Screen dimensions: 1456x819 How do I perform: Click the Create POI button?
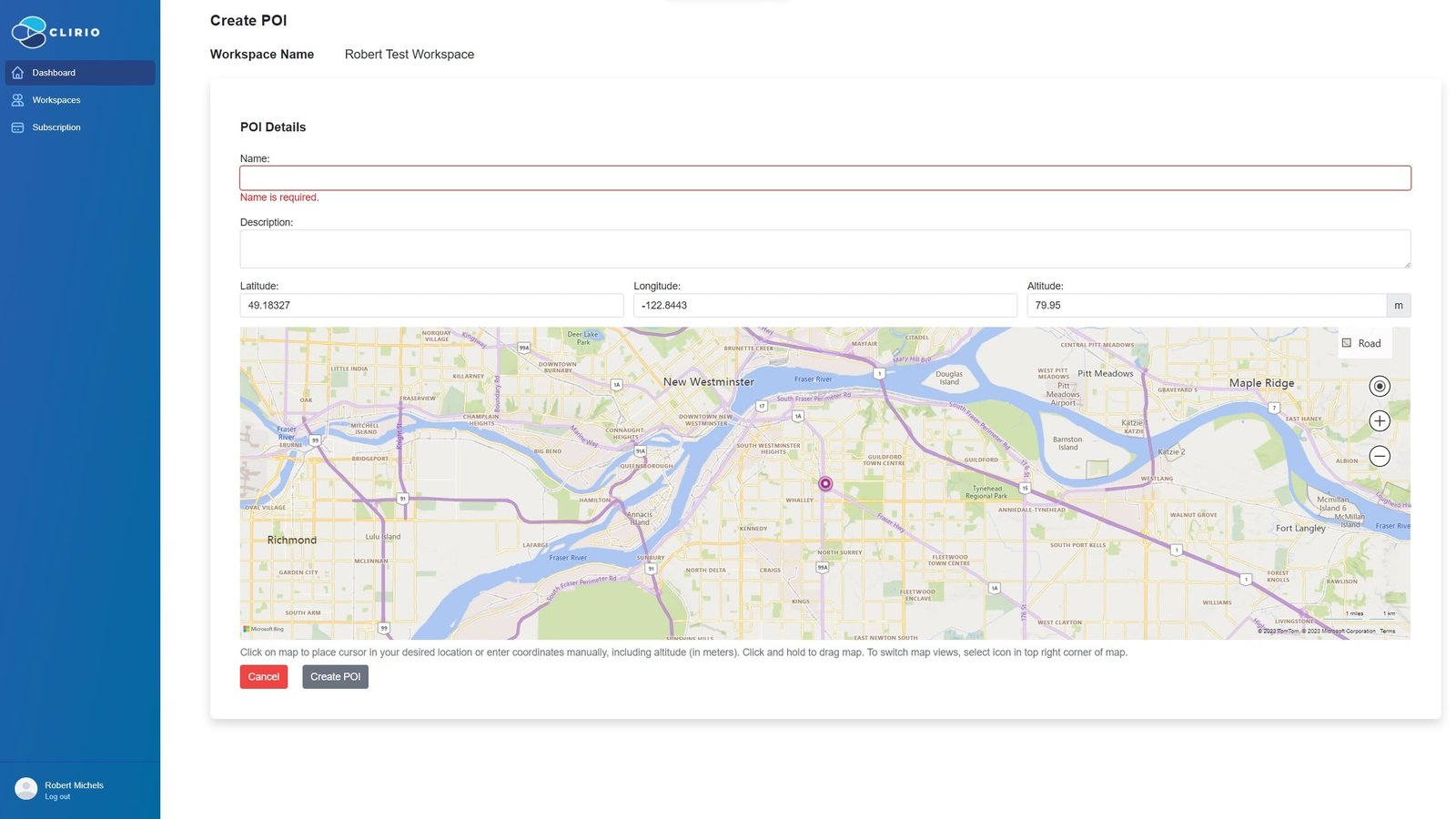(336, 677)
